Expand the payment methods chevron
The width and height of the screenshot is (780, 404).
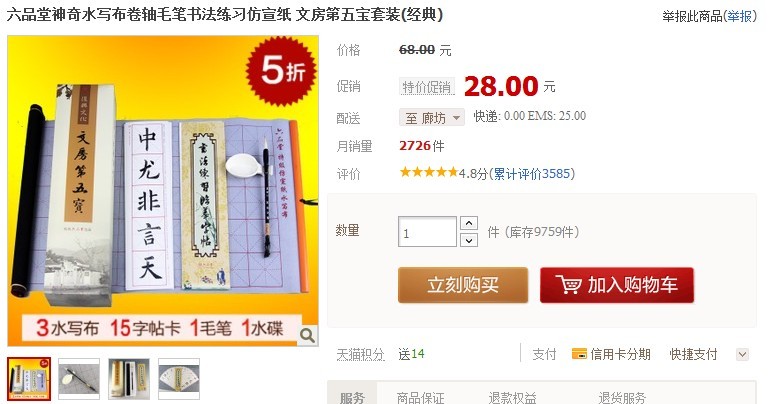click(742, 354)
